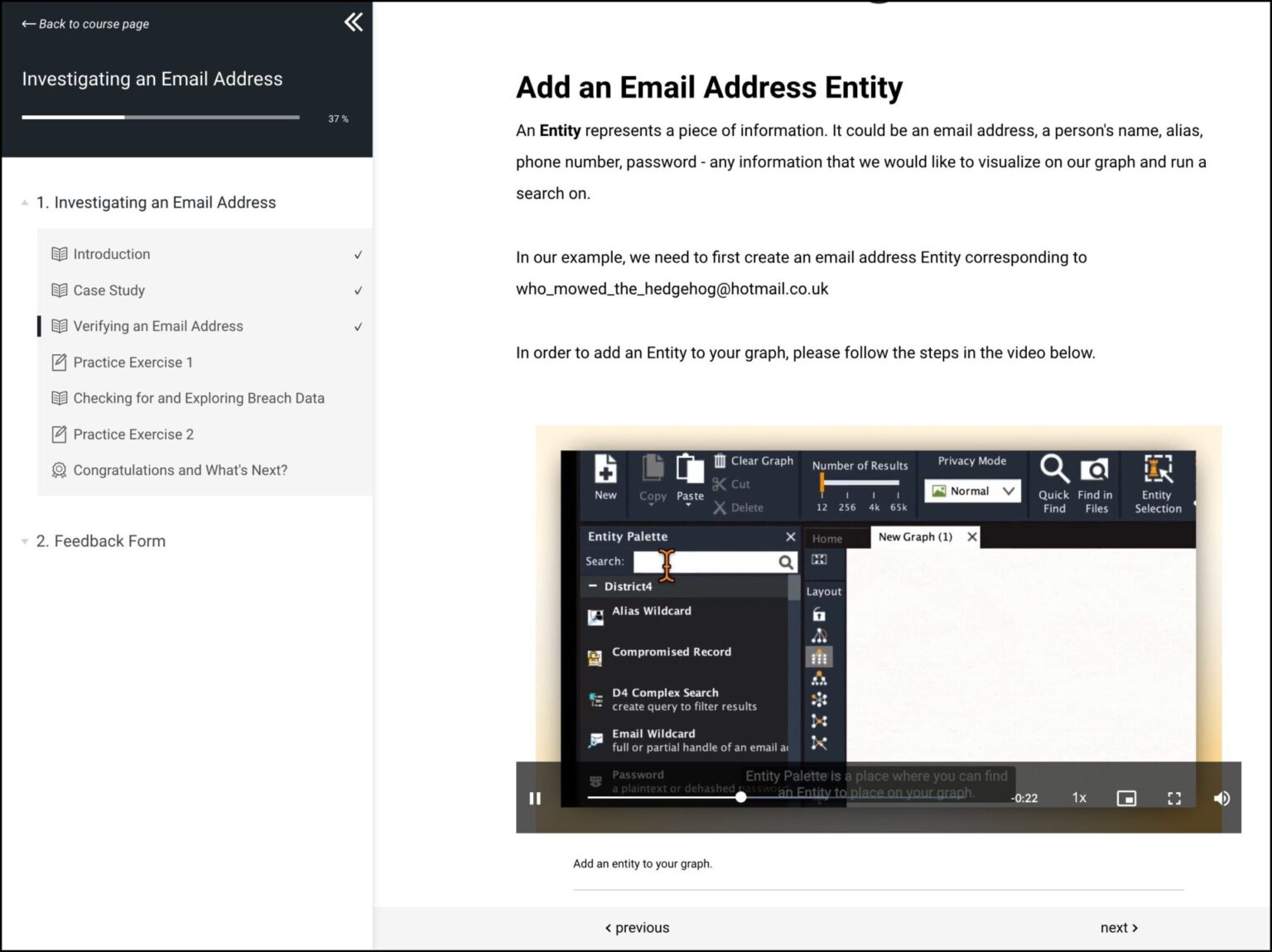Mute the video volume
1272x952 pixels.
click(x=1221, y=798)
